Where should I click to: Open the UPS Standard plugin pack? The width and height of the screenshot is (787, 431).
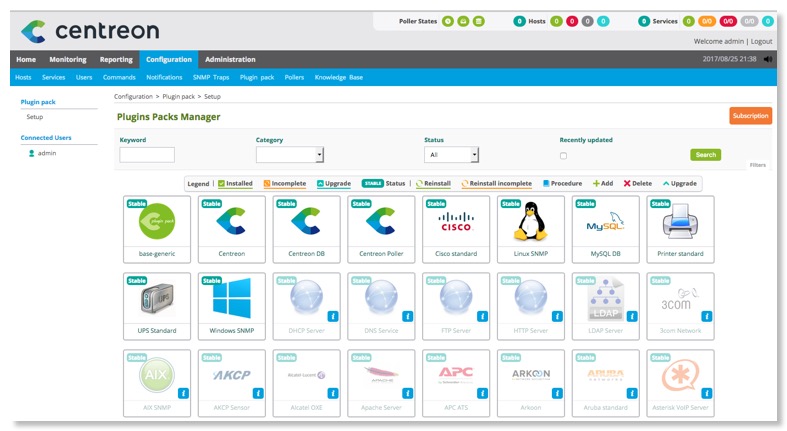click(x=157, y=299)
